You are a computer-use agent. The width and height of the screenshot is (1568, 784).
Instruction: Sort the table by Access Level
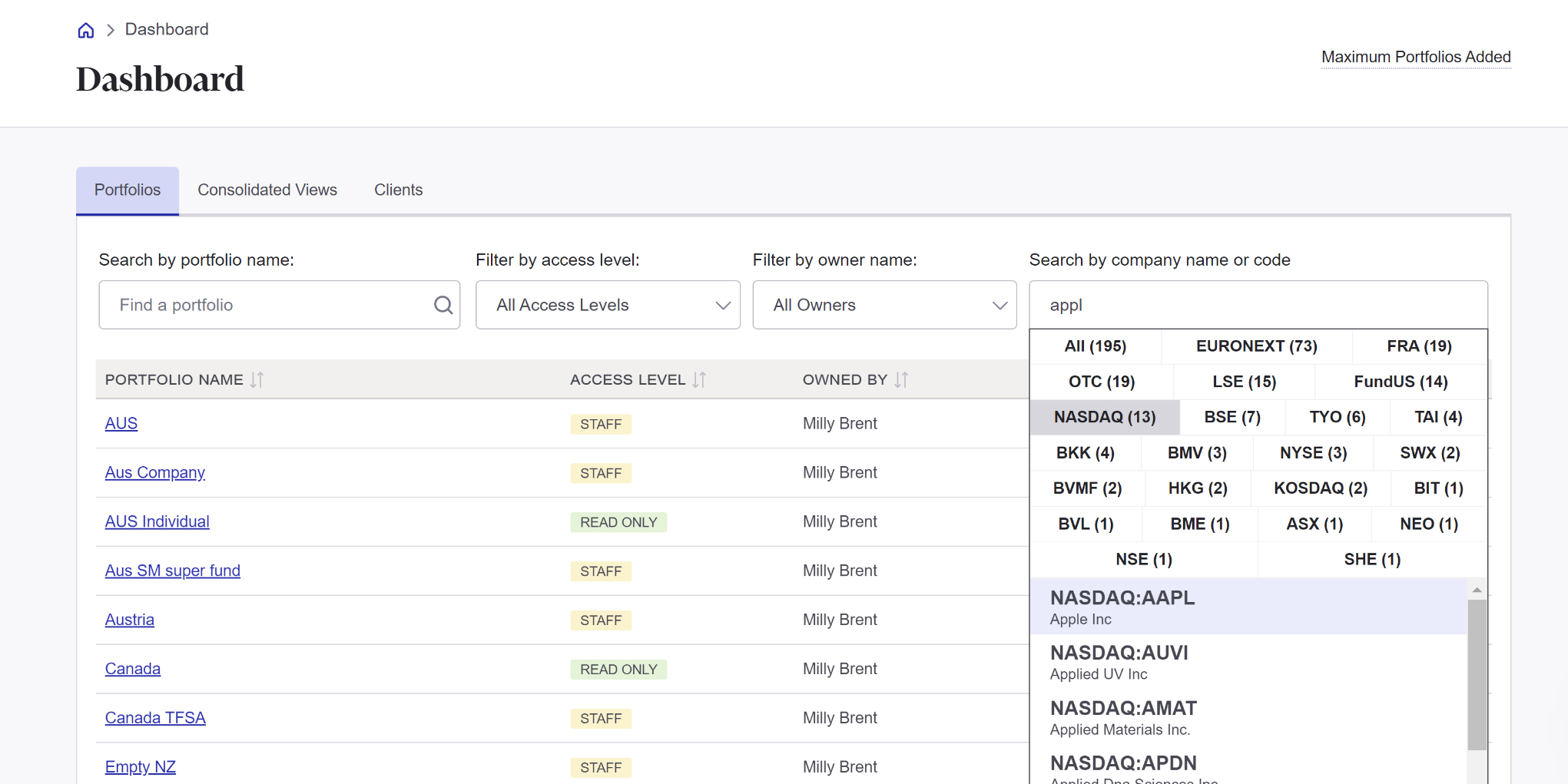click(x=698, y=379)
